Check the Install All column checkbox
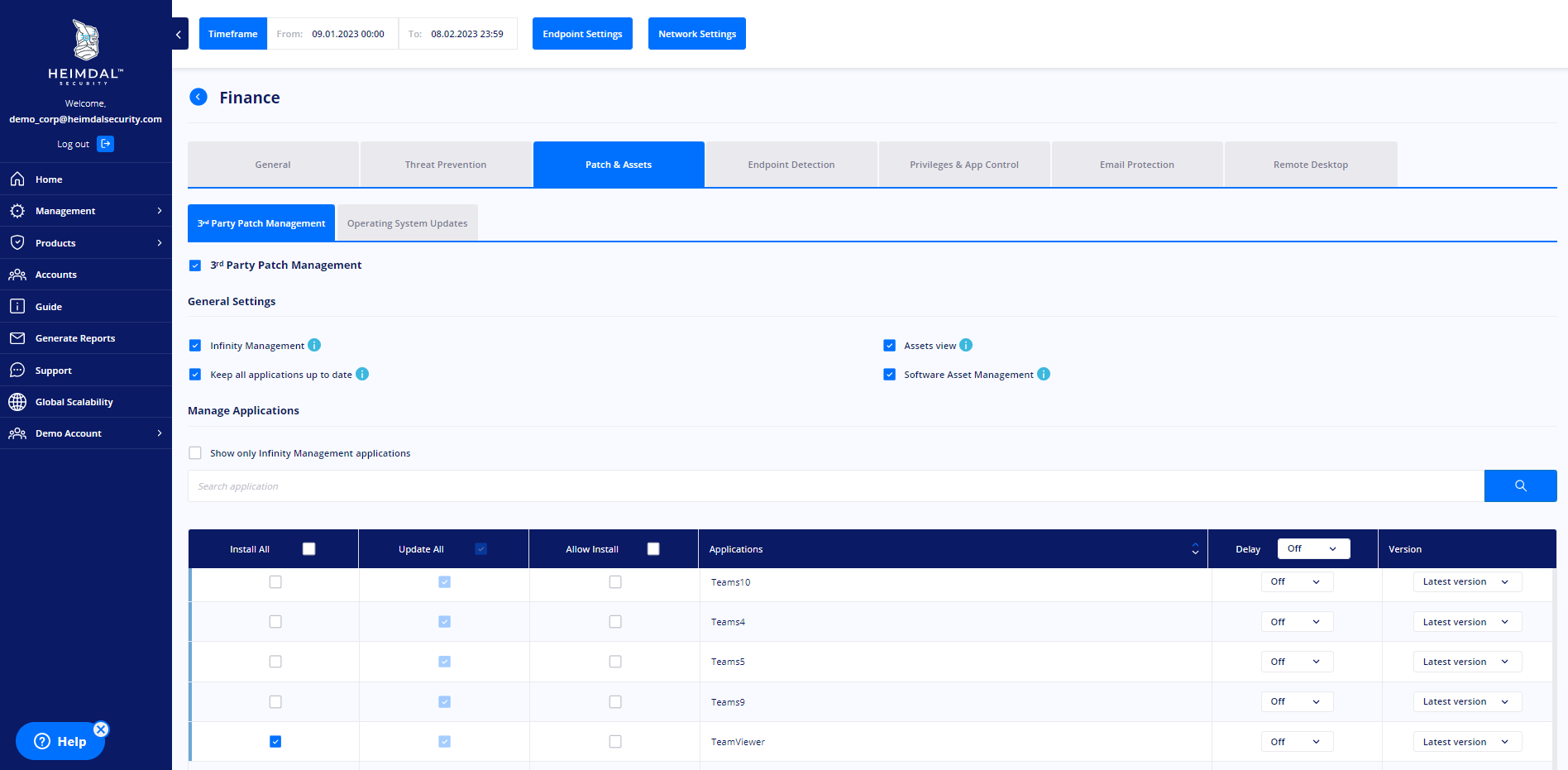The image size is (1568, 770). (308, 548)
